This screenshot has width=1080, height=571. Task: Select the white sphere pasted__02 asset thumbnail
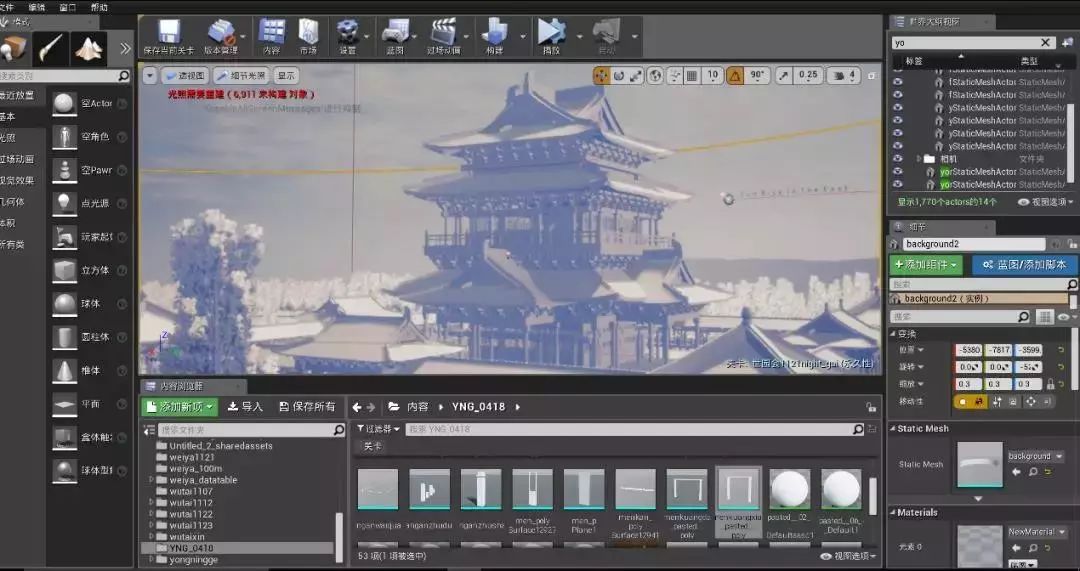coord(790,490)
